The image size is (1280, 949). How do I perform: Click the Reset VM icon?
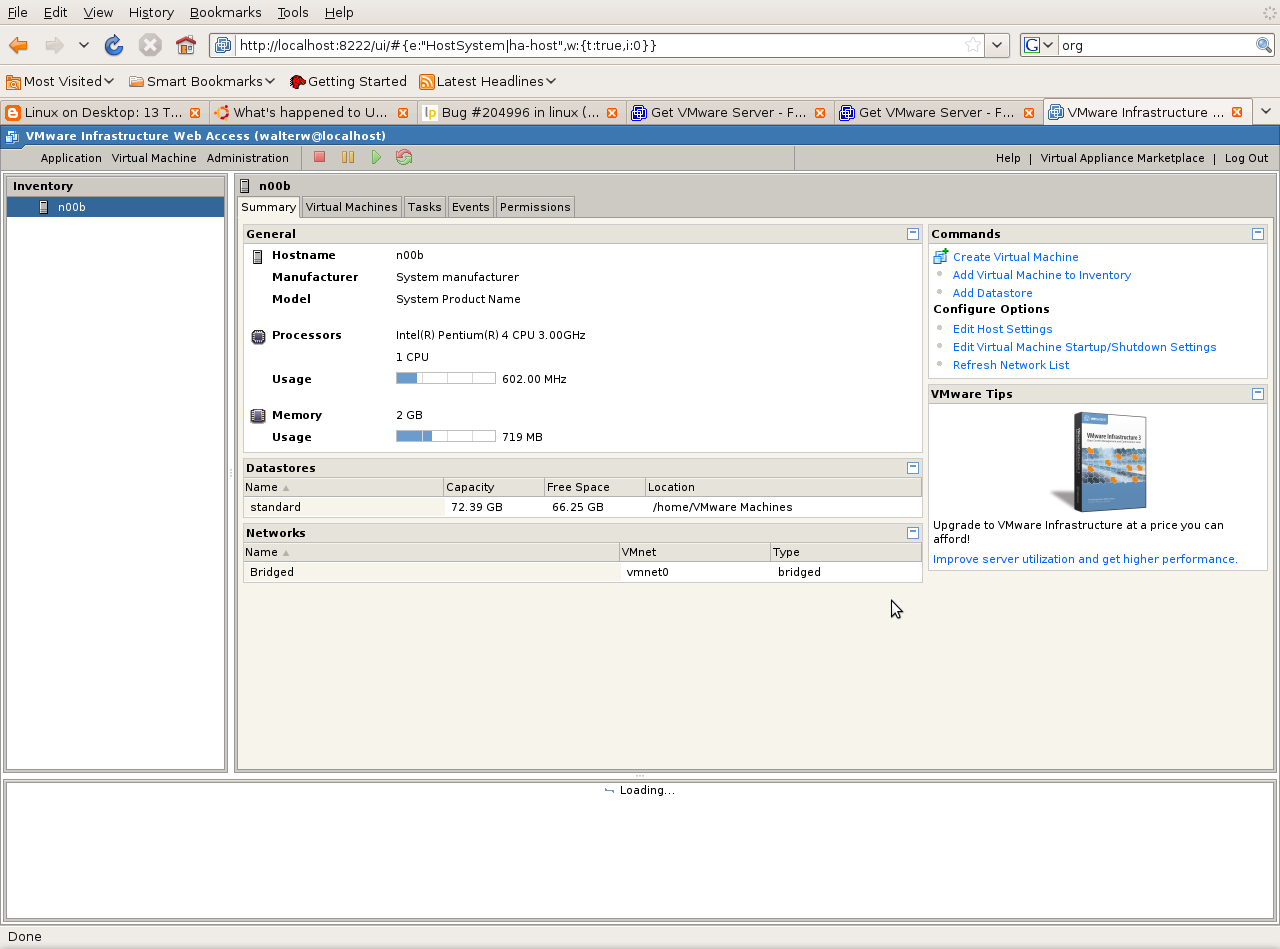(404, 157)
